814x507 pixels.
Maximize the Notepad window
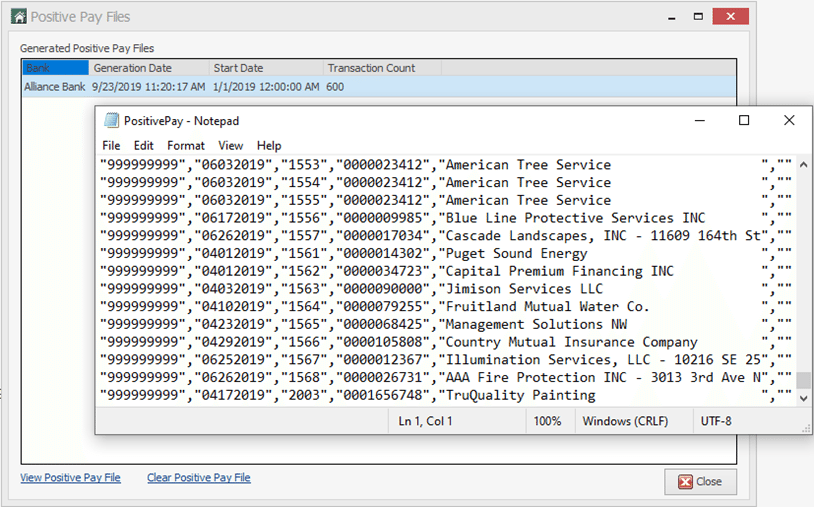point(744,120)
